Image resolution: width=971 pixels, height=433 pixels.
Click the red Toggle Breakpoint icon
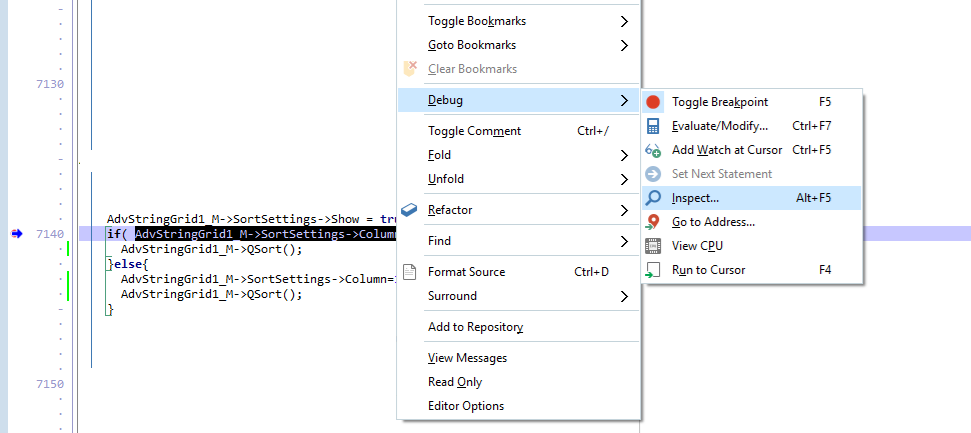click(x=653, y=102)
